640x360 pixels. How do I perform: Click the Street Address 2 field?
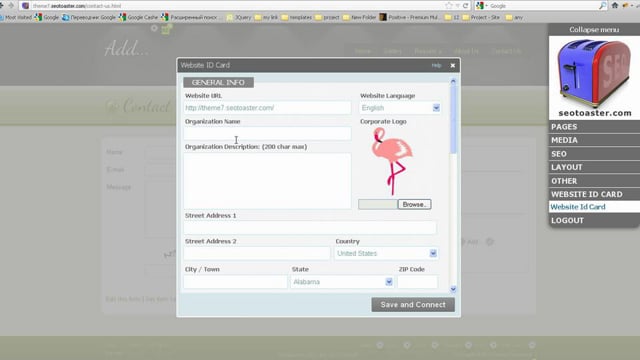[257, 253]
